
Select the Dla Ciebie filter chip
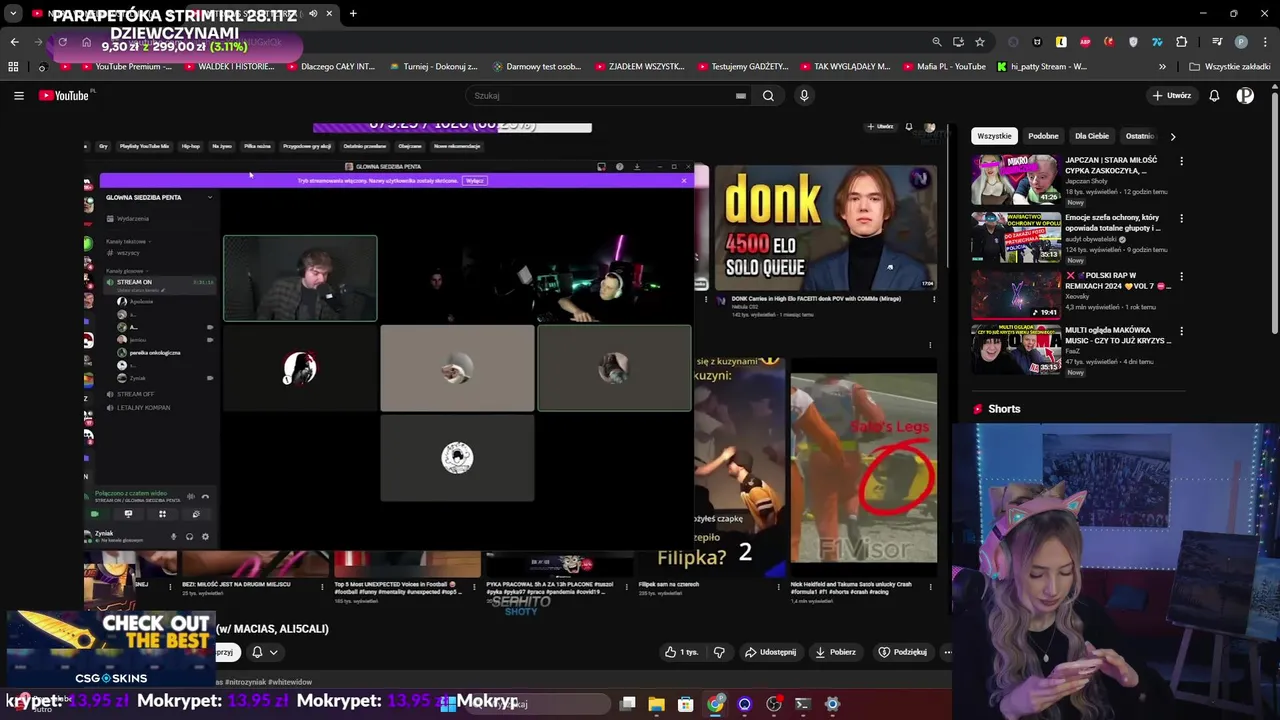[1092, 136]
